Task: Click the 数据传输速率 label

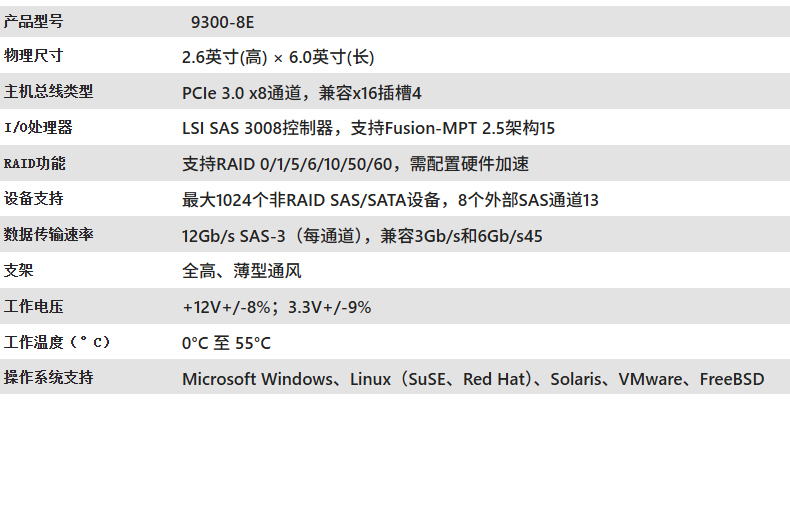Action: click(48, 235)
